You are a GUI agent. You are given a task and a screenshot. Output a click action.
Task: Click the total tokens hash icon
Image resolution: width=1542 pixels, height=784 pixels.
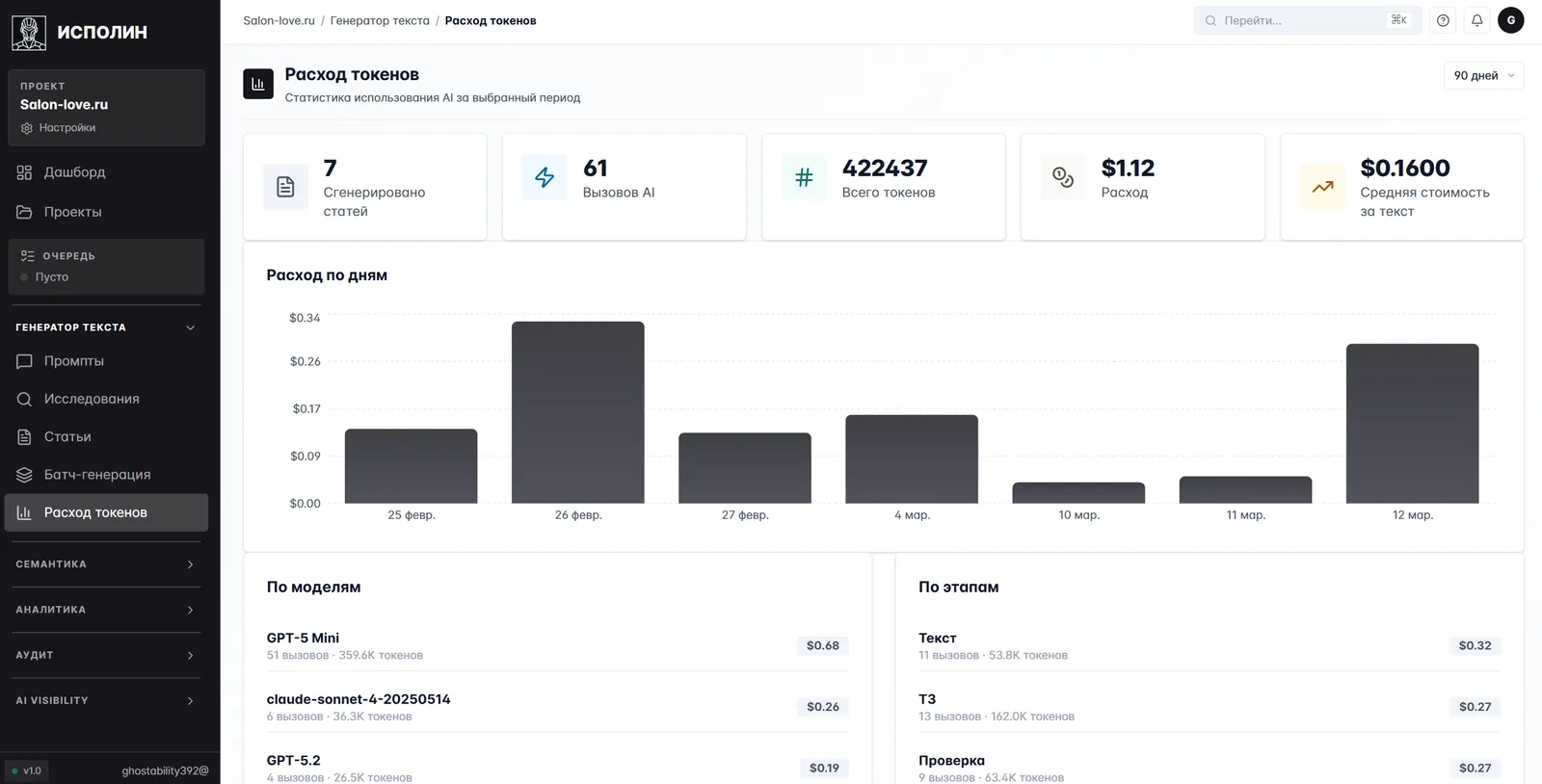tap(804, 177)
